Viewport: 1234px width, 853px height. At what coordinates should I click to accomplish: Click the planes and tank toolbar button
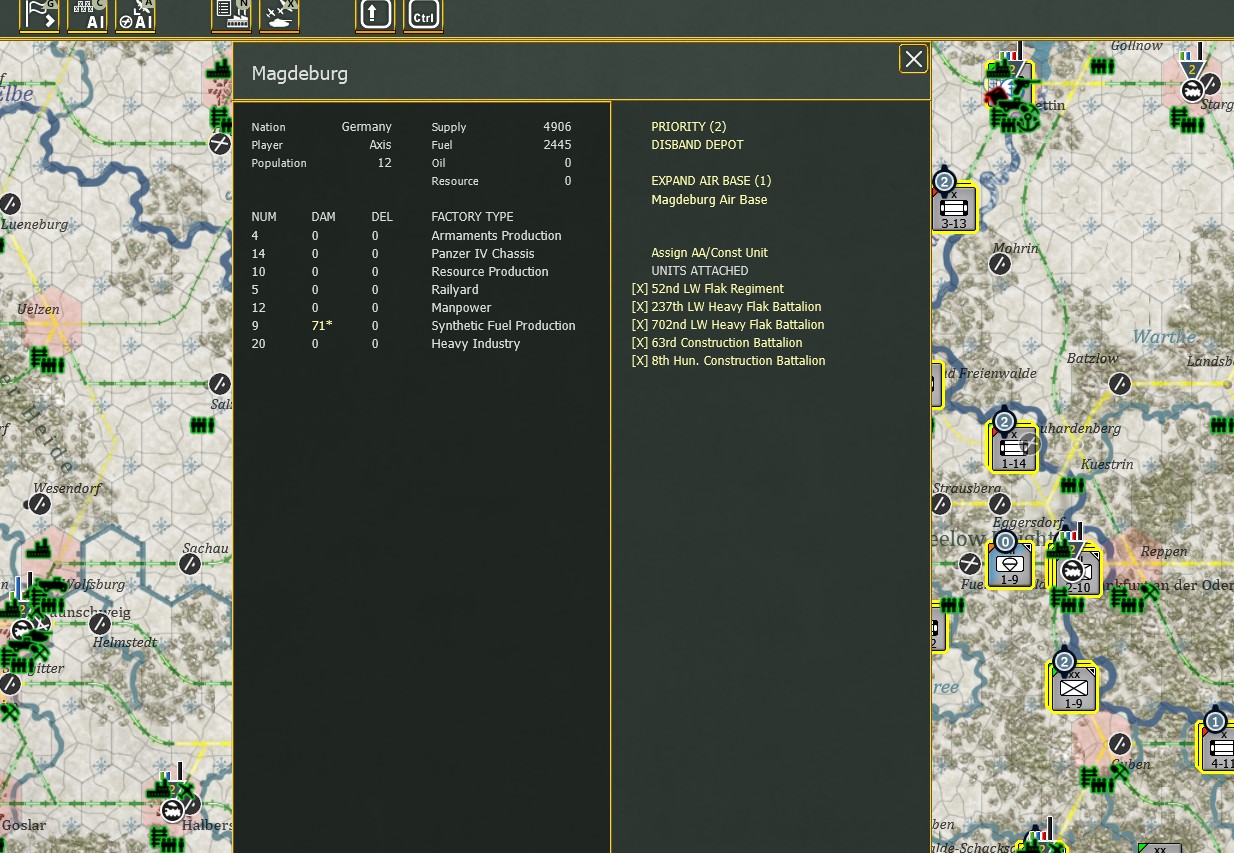279,15
